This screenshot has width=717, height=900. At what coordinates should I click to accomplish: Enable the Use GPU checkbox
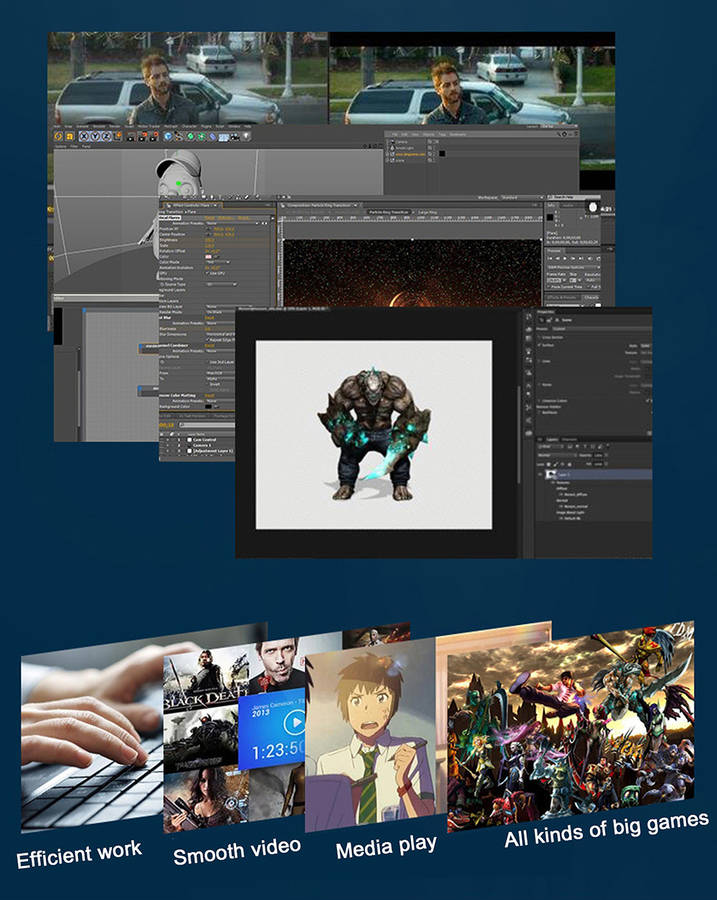(209, 271)
